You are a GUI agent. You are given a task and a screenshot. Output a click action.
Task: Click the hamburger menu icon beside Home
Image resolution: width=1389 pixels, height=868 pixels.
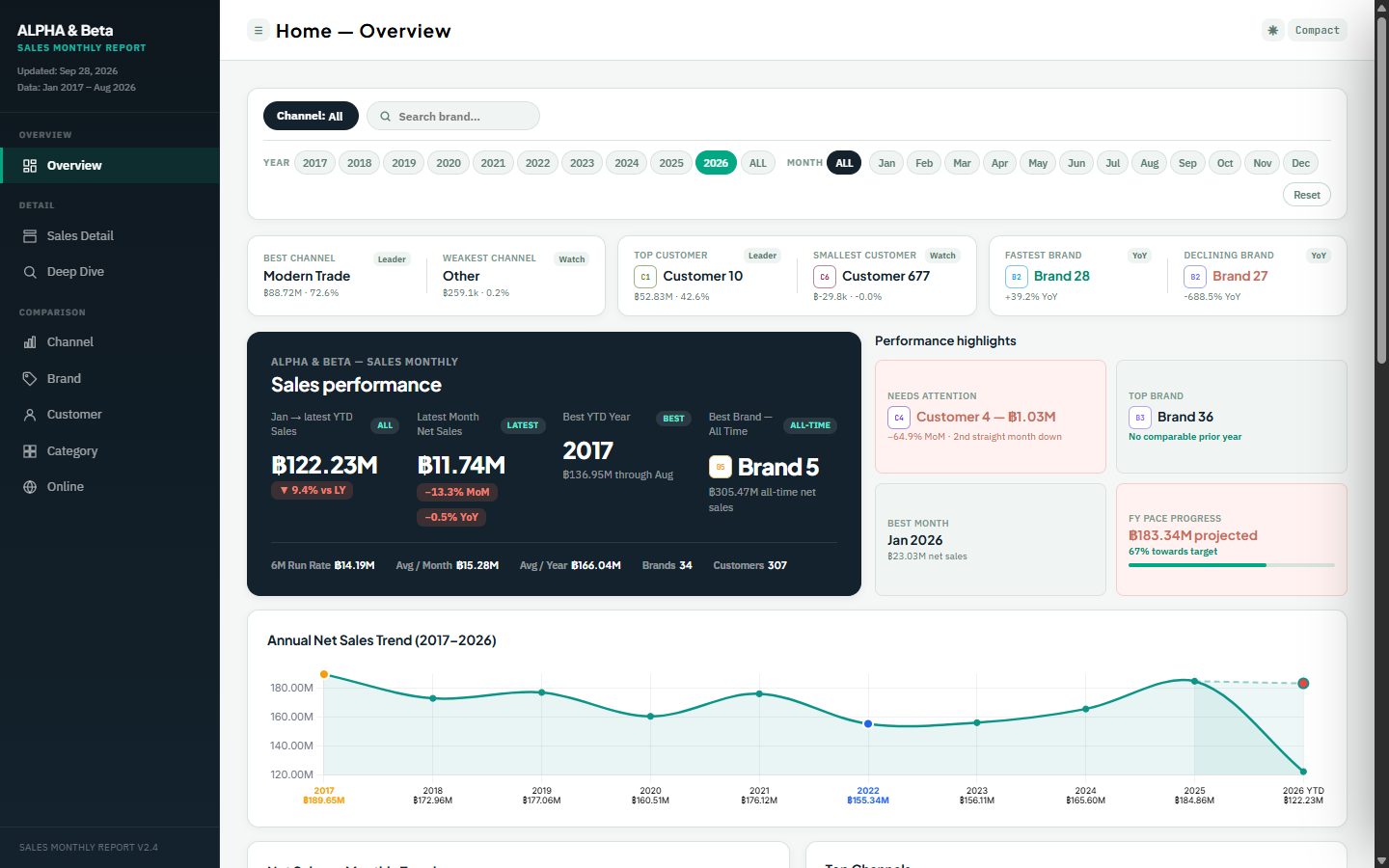pos(258,31)
